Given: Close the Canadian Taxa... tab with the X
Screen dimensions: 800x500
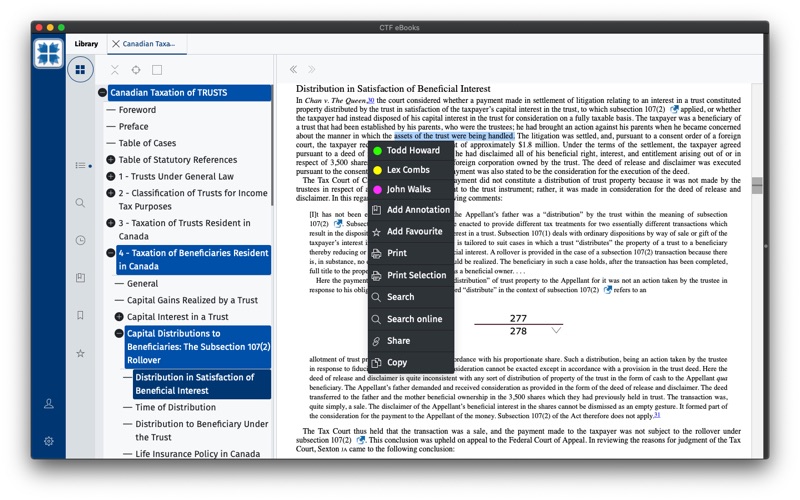Looking at the screenshot, I should pyautogui.click(x=116, y=44).
